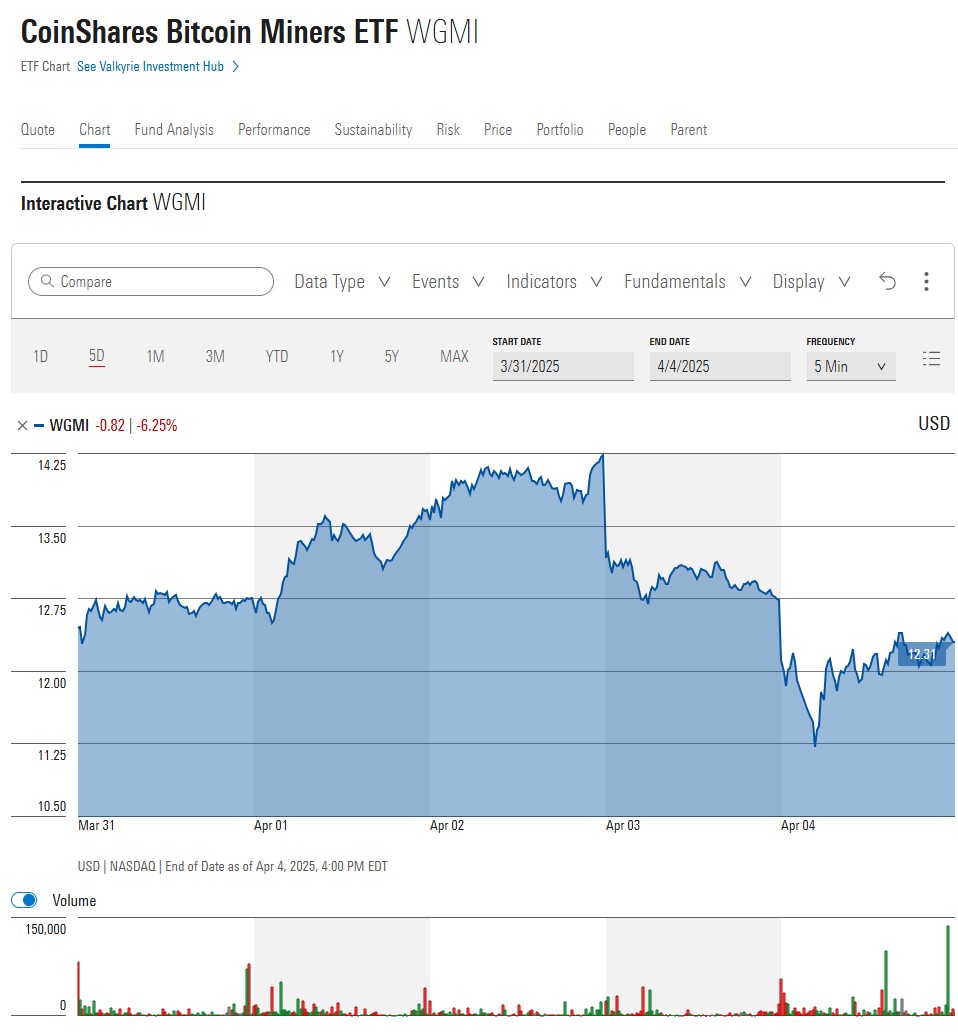This screenshot has width=958, height=1033.
Task: Open the Sustainability tab
Action: [373, 129]
